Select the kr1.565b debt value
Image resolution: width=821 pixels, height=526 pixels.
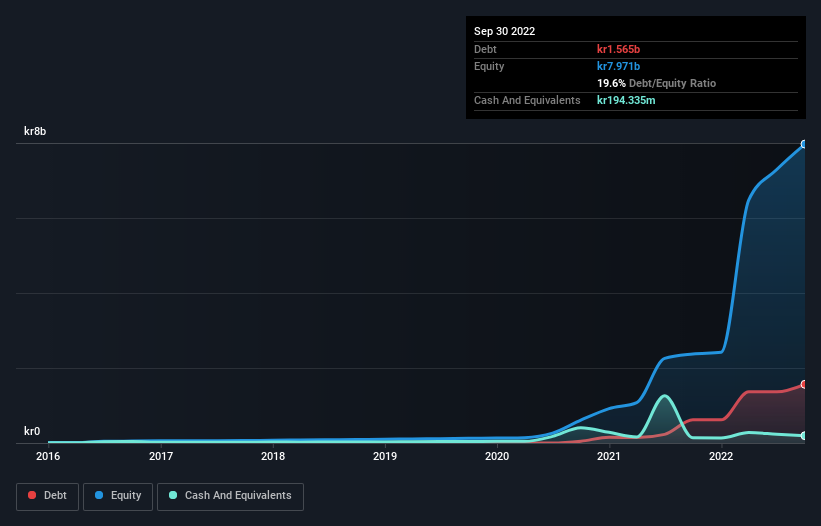(618, 49)
